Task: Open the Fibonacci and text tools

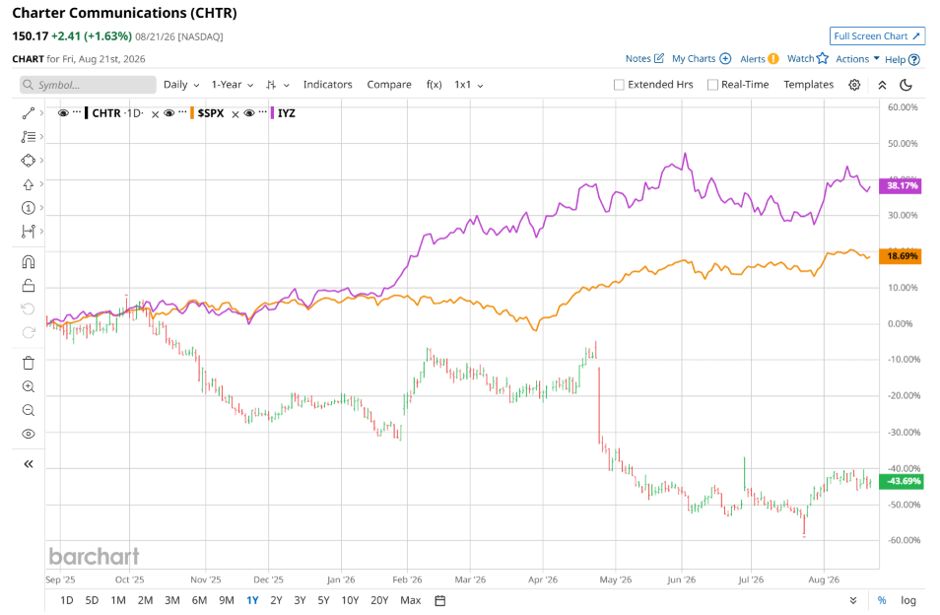Action: point(28,137)
